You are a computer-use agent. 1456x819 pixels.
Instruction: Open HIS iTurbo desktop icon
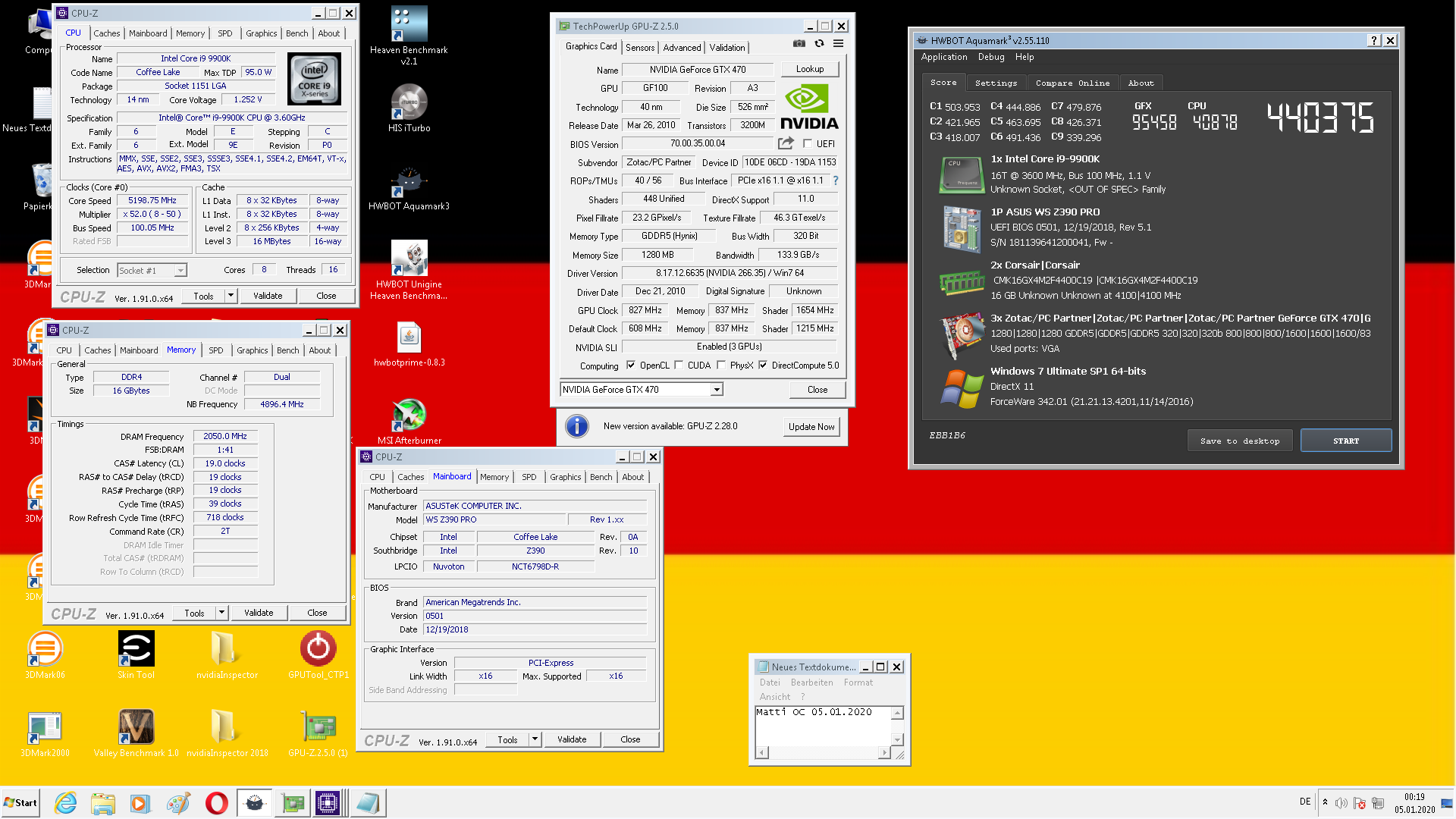[409, 108]
